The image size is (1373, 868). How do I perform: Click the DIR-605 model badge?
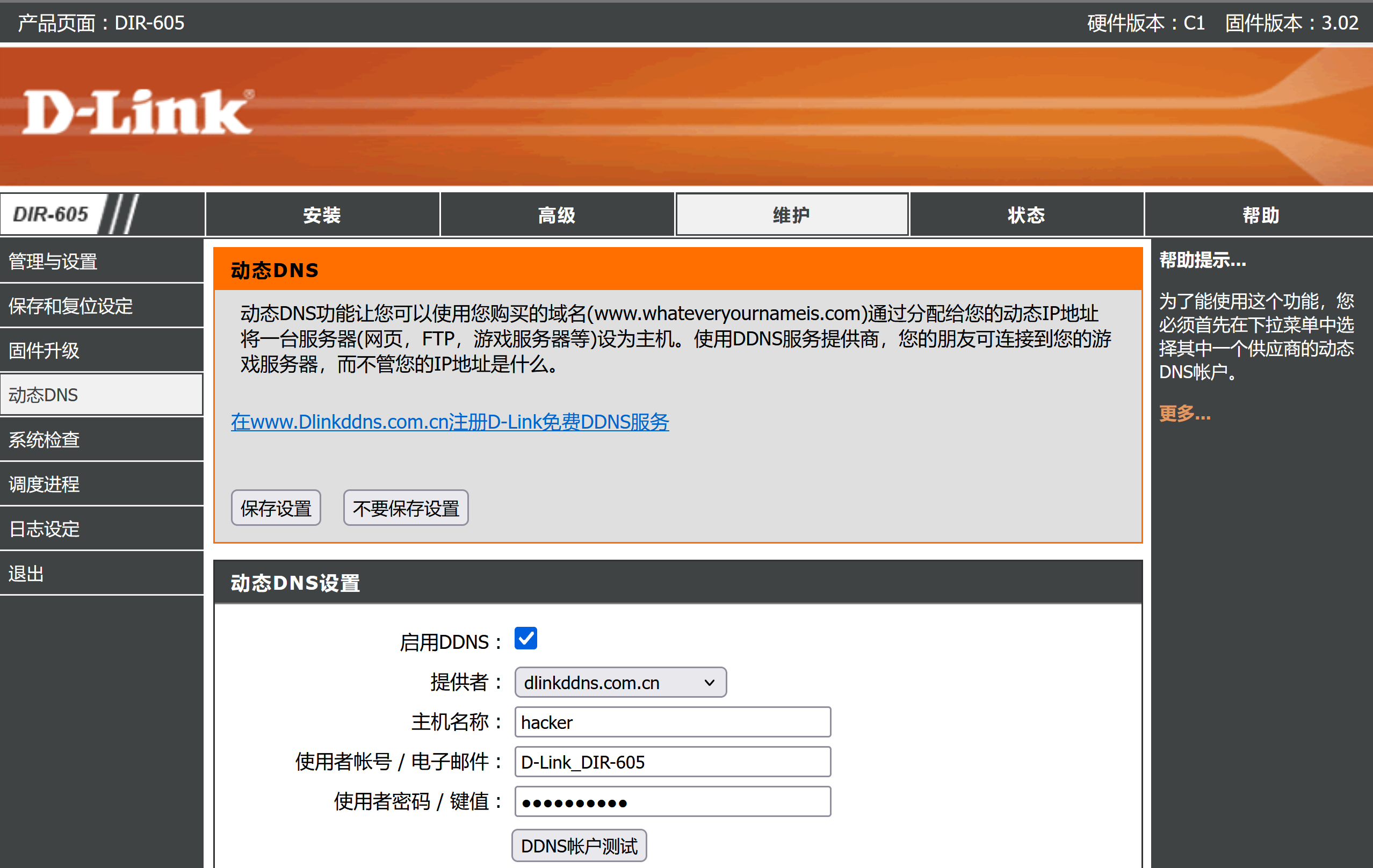pyautogui.click(x=52, y=214)
